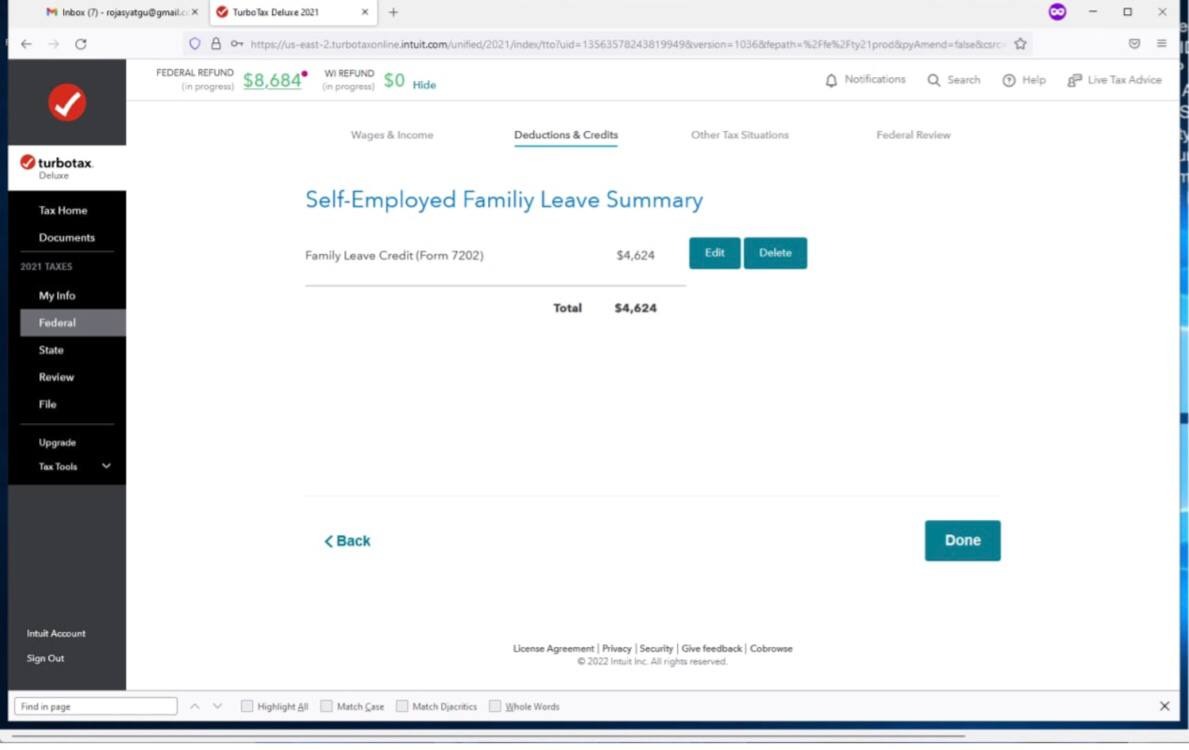Jump to previous find result arrow

(195, 706)
